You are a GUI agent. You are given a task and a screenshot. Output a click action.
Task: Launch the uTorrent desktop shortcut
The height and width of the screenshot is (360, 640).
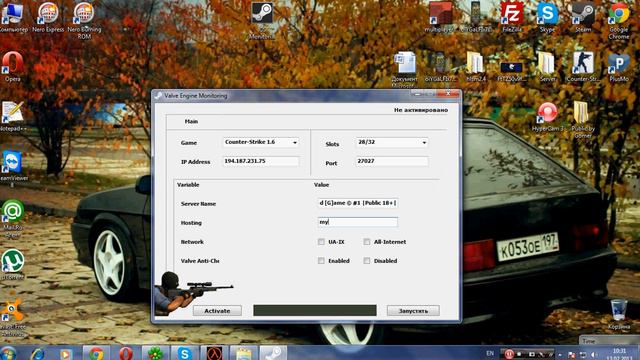coord(13,264)
